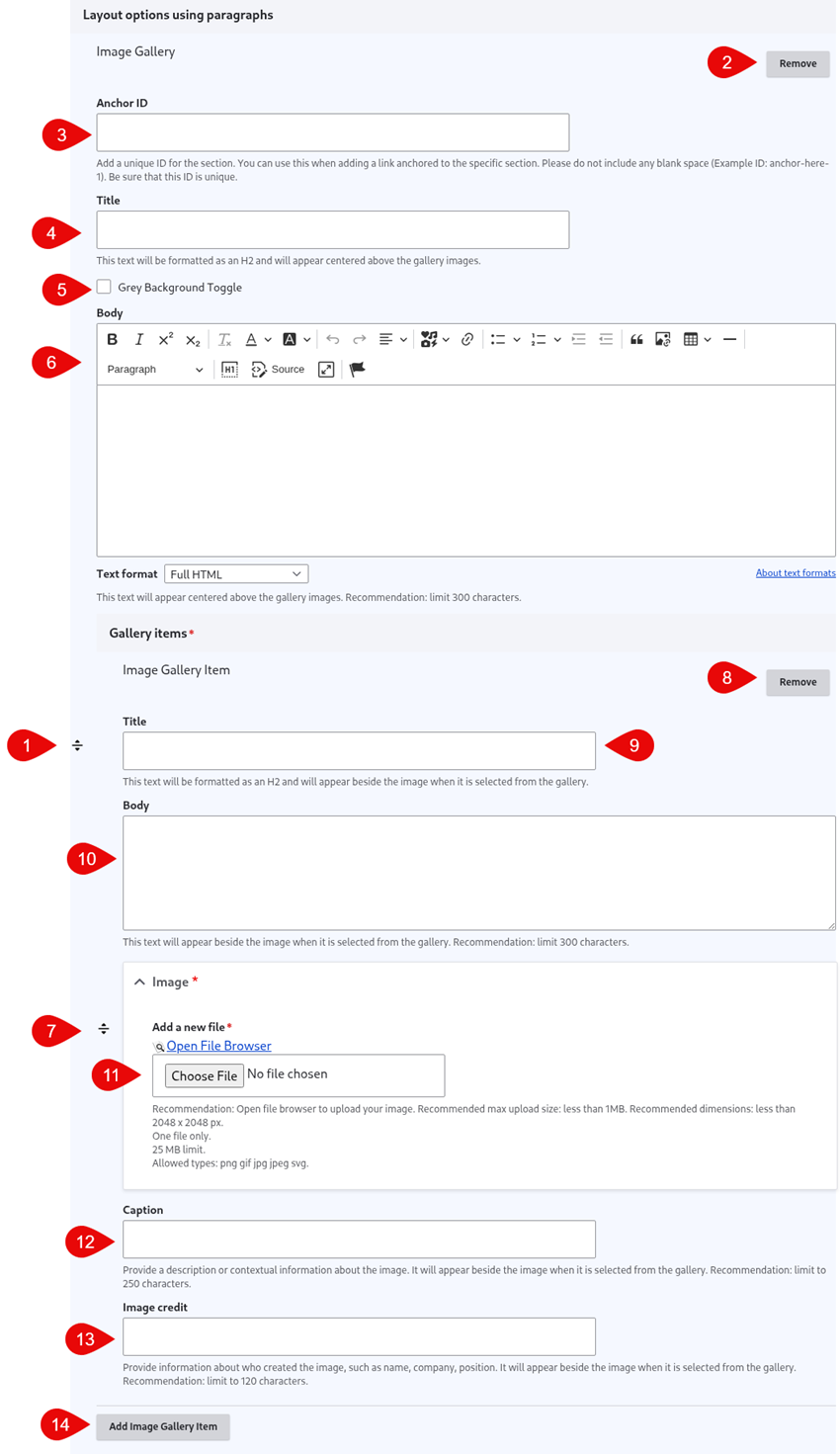This screenshot has width=840, height=1454.
Task: Click the insert media/special icon
Action: coord(429,339)
